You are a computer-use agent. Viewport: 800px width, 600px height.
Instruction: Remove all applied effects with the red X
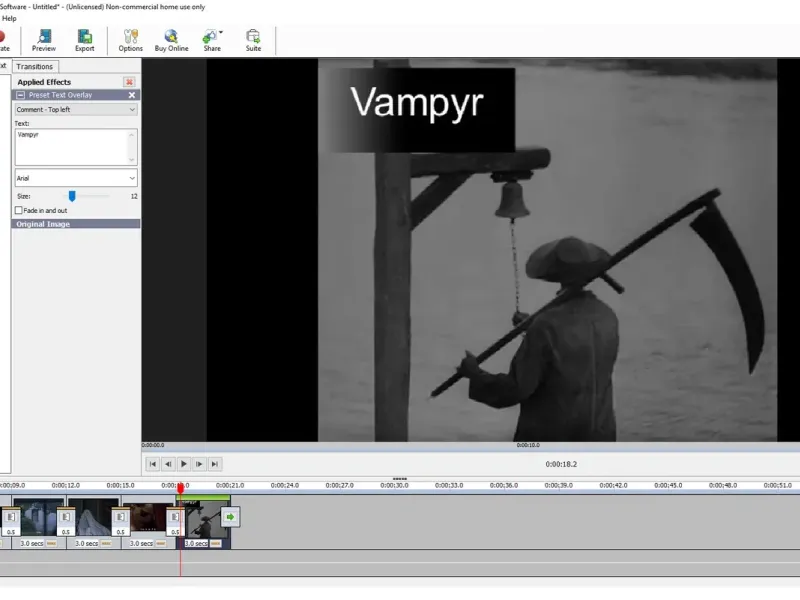(x=129, y=82)
